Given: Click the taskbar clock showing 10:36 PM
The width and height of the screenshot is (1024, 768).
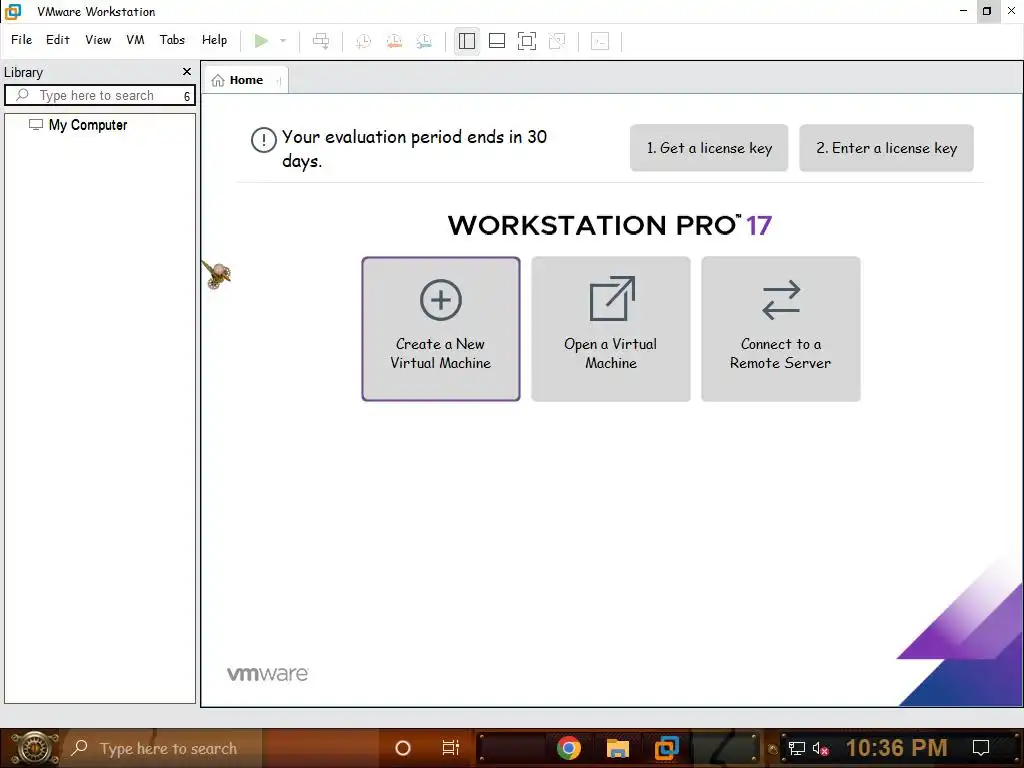Looking at the screenshot, I should (x=897, y=748).
